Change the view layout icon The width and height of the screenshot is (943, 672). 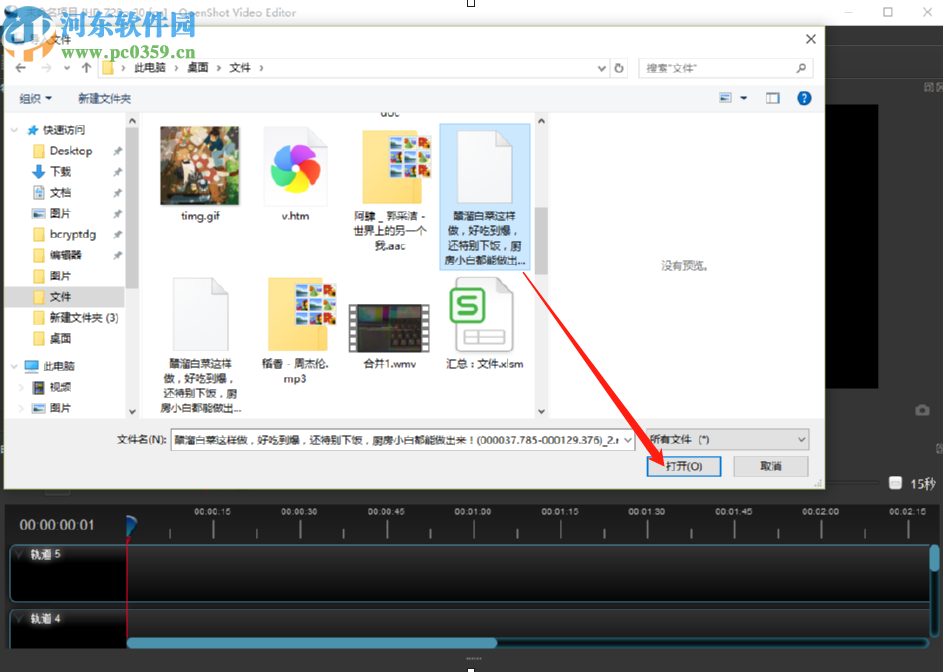point(726,98)
